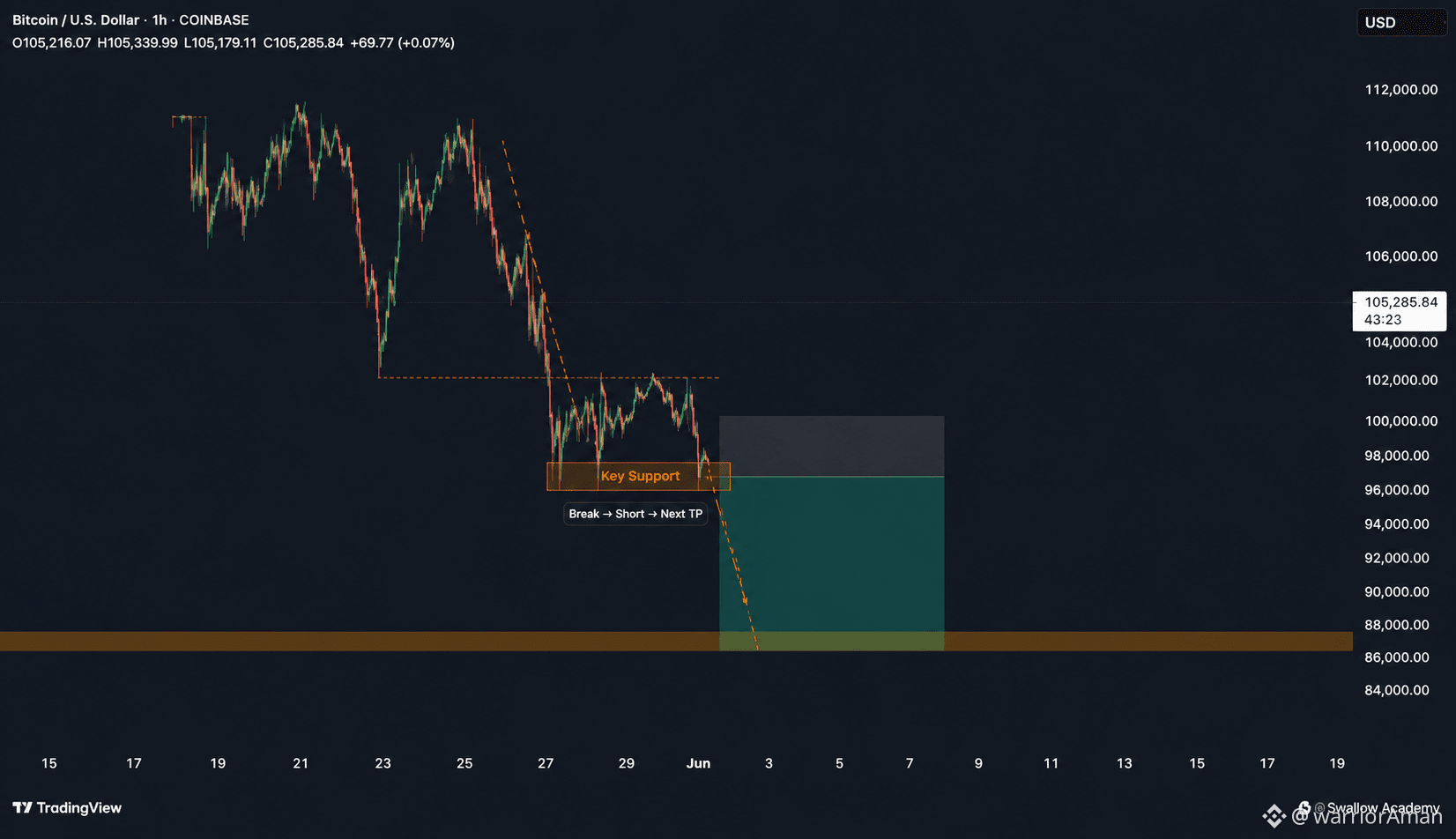Click the 104,000.00 price axis label
Viewport: 1456px width, 839px height.
tap(1401, 343)
